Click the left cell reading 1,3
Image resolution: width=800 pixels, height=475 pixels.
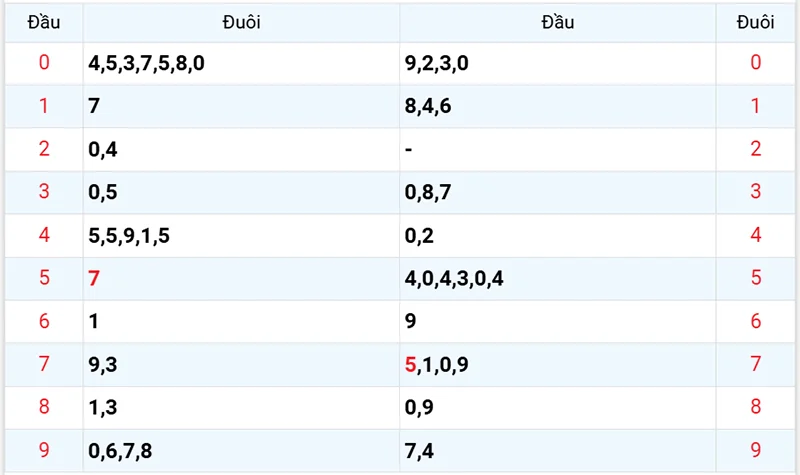(x=103, y=408)
